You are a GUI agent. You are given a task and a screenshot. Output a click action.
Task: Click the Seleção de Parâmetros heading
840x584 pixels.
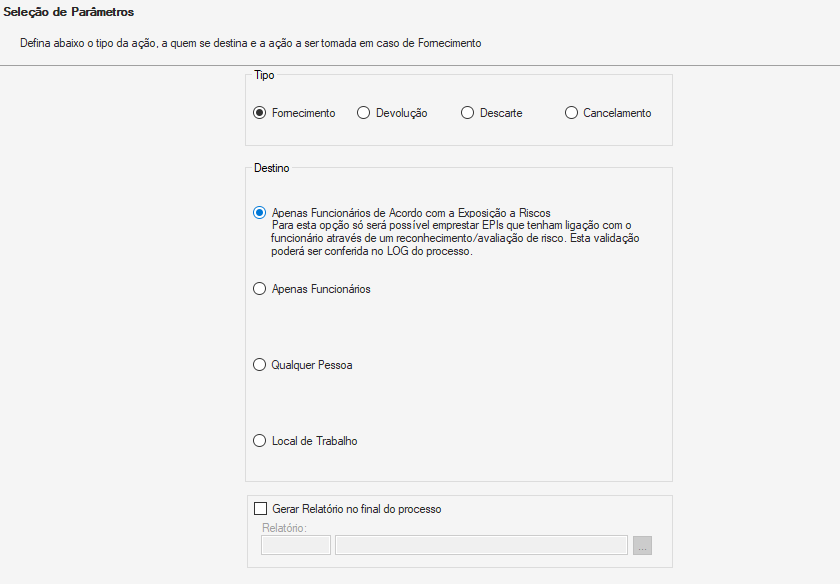point(69,12)
